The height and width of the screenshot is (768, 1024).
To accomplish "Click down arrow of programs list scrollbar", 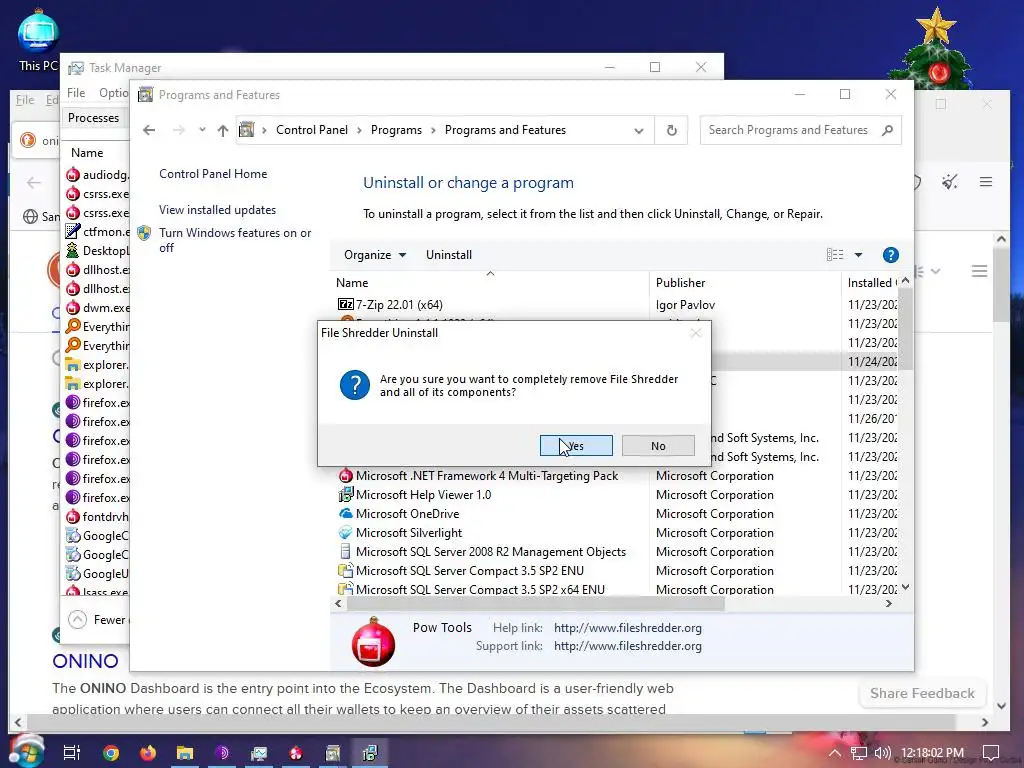I will pyautogui.click(x=905, y=588).
